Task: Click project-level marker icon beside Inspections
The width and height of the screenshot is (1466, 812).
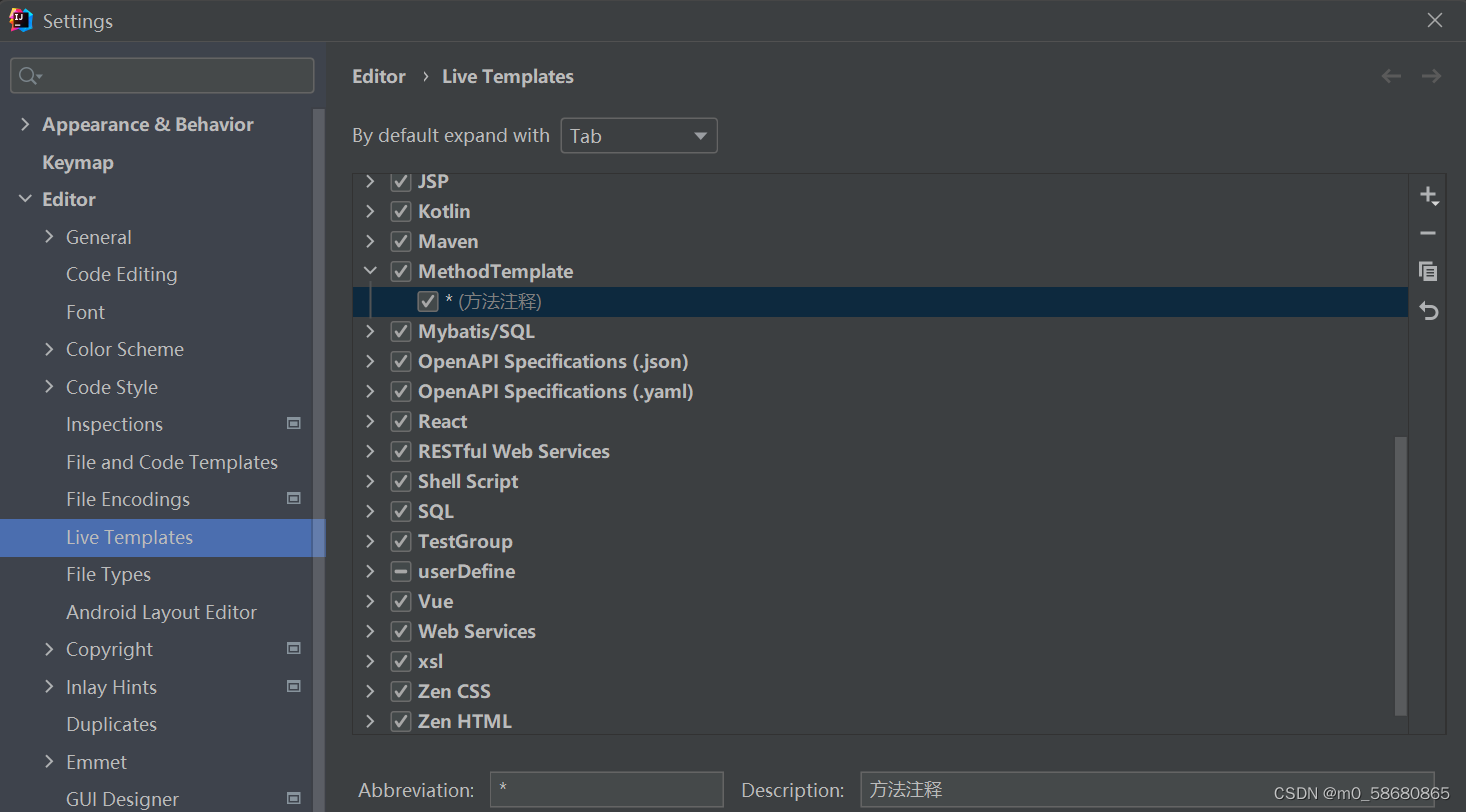Action: [294, 424]
